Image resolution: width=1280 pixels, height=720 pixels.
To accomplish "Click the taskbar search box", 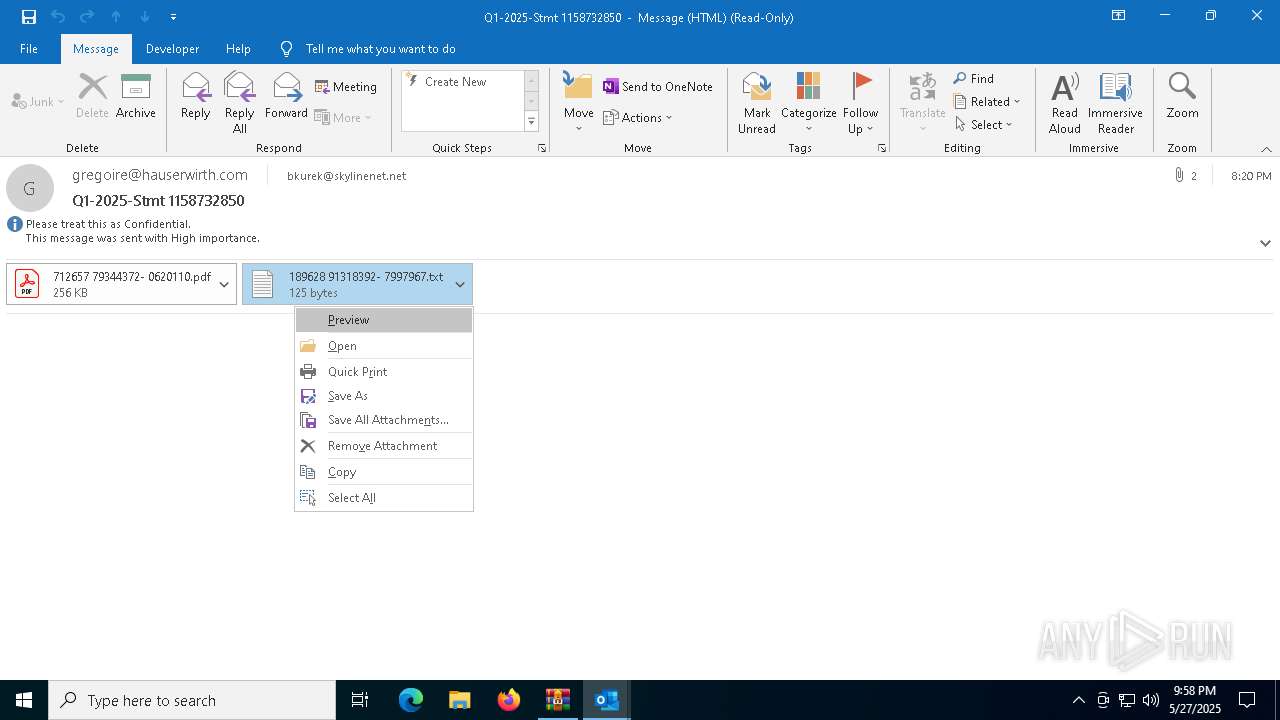I will click(x=192, y=700).
